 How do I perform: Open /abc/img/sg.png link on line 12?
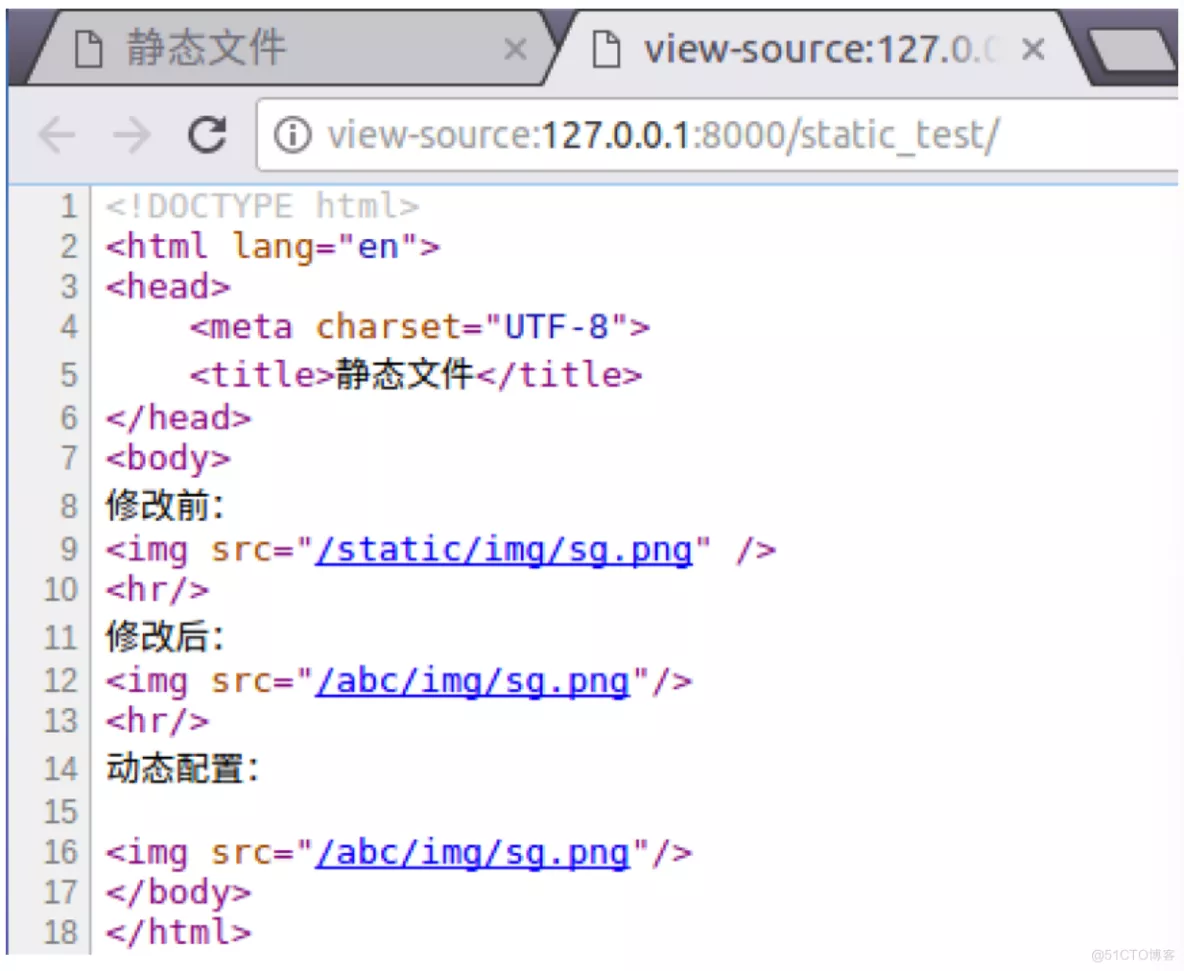[473, 682]
